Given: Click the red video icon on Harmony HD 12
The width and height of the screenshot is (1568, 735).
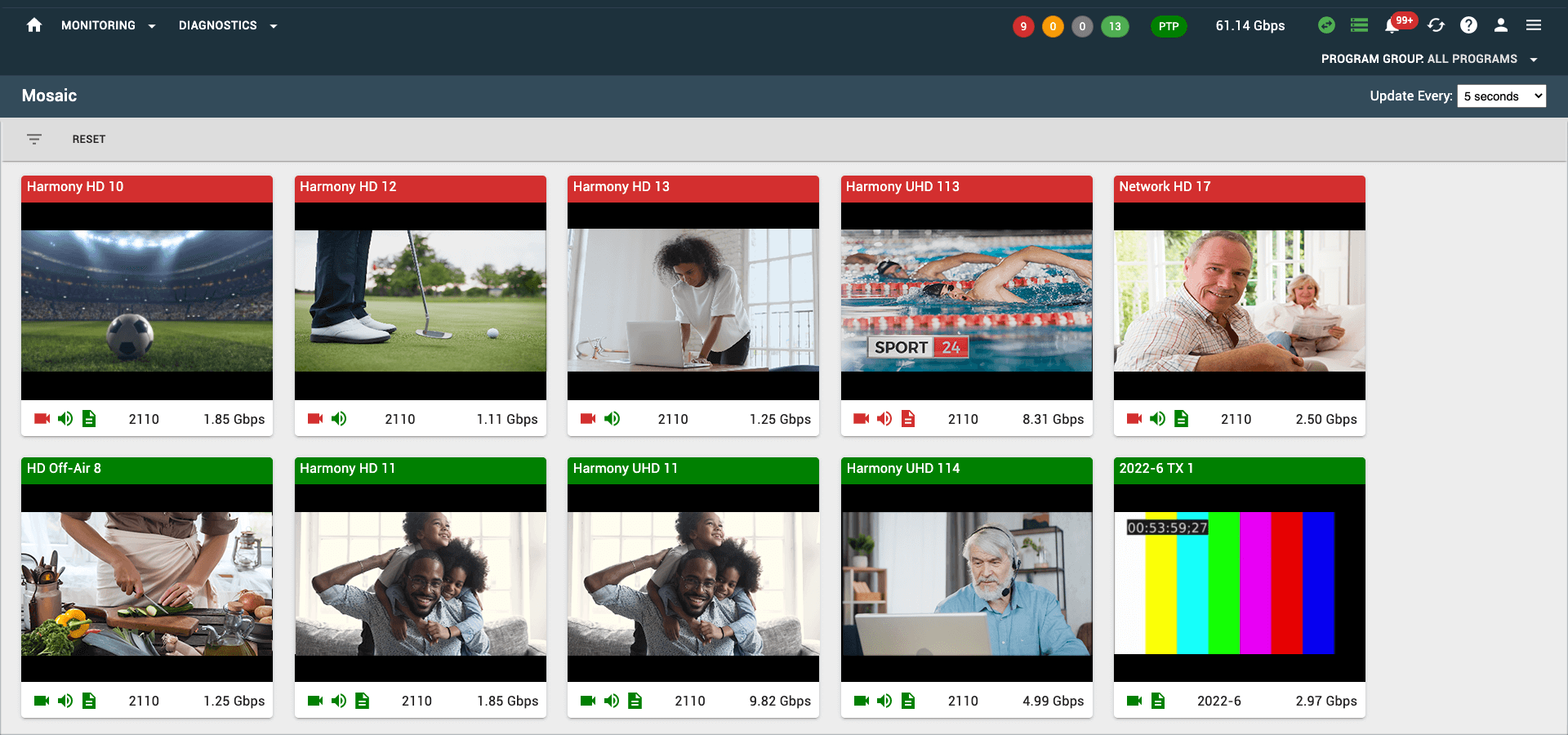Looking at the screenshot, I should 315,419.
